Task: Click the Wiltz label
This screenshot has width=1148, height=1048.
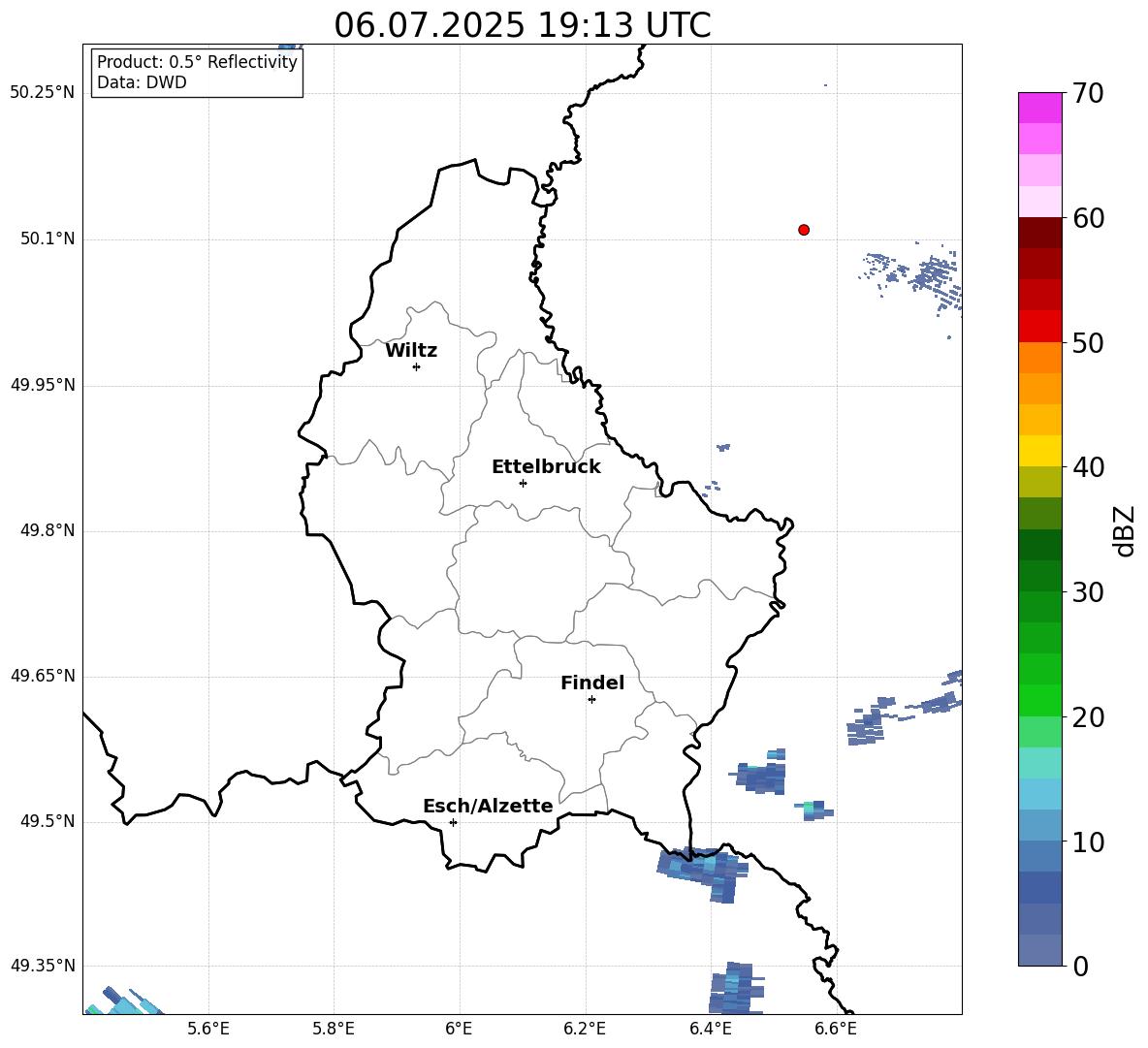Action: click(411, 351)
